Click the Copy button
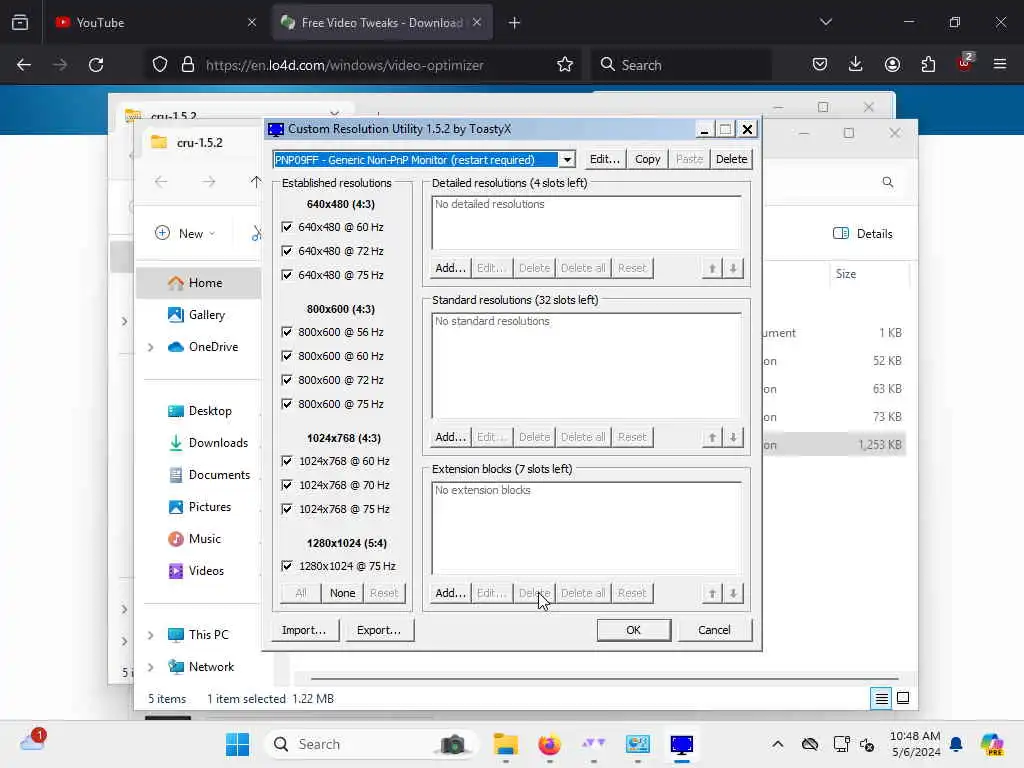The width and height of the screenshot is (1024, 768). click(x=647, y=159)
